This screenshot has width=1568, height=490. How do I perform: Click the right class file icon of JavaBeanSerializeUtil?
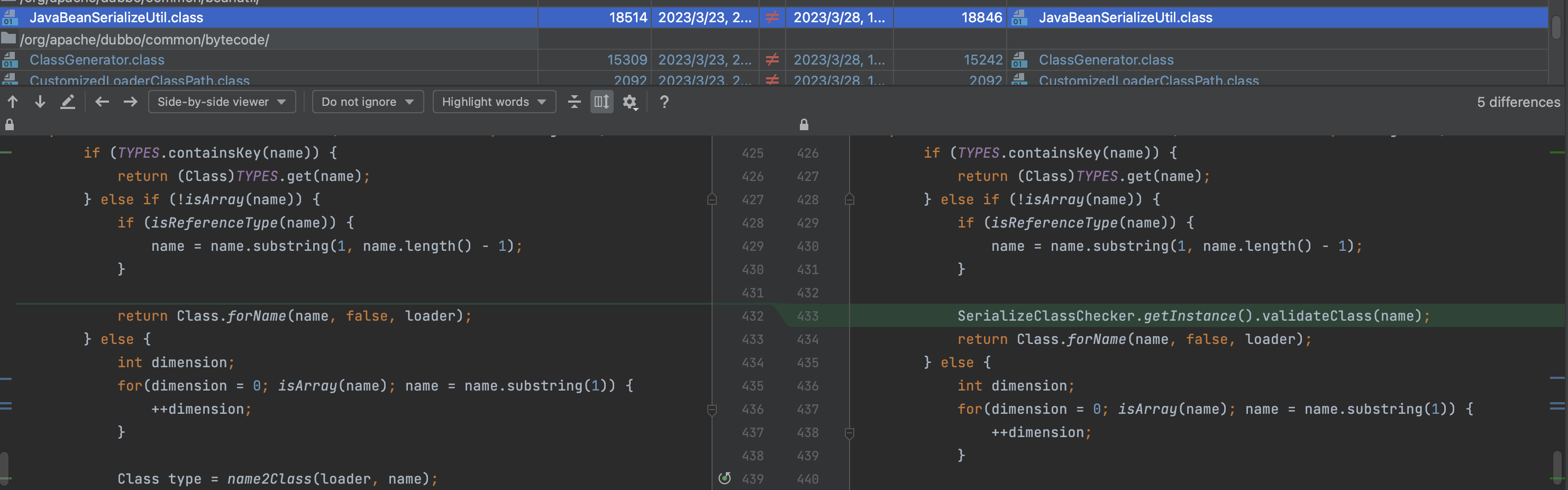1019,17
